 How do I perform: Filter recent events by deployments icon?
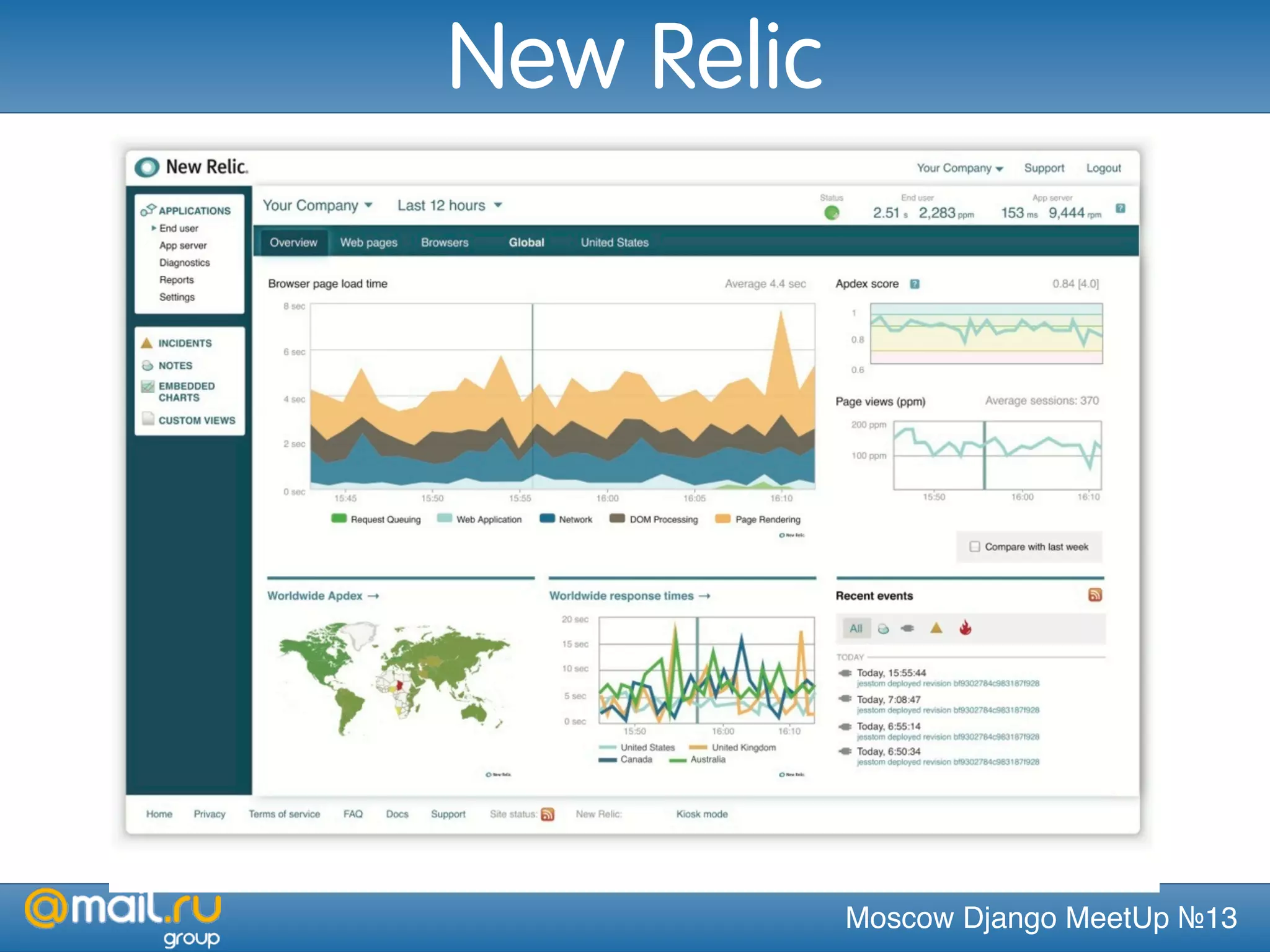[907, 628]
